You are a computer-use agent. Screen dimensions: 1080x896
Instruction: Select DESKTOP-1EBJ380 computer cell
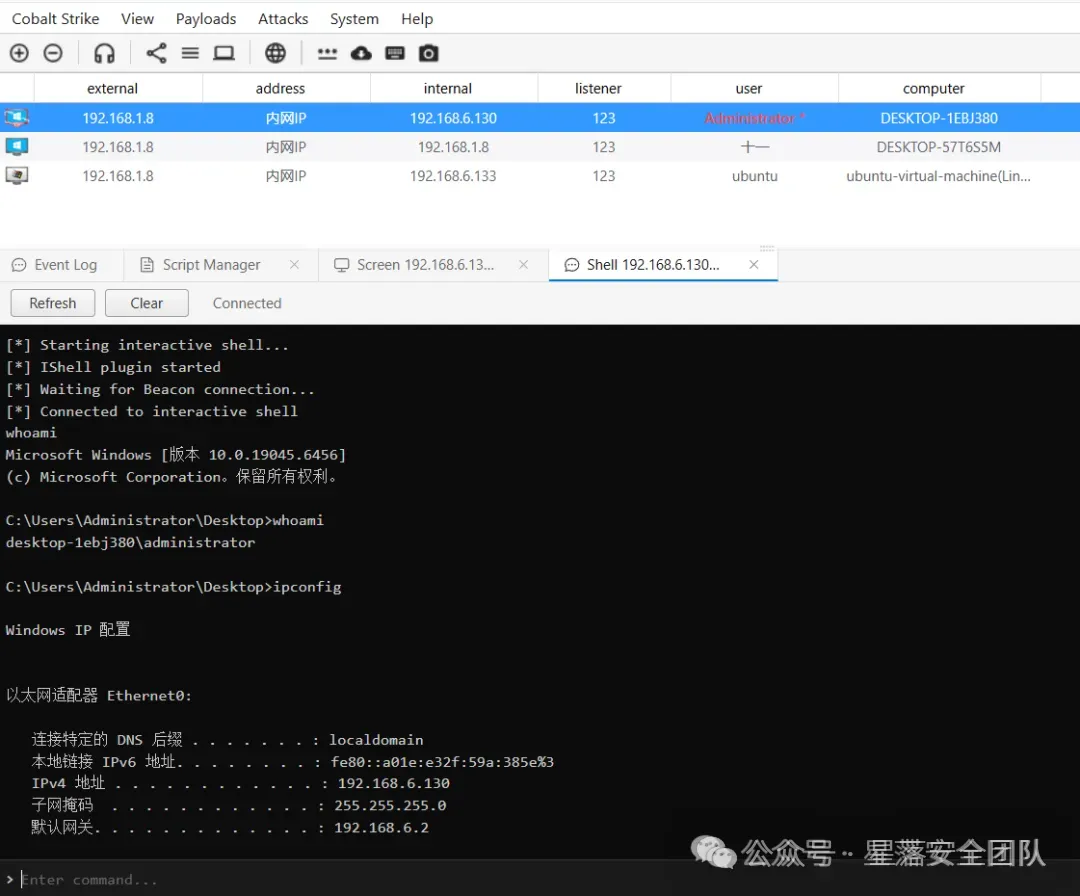click(938, 118)
